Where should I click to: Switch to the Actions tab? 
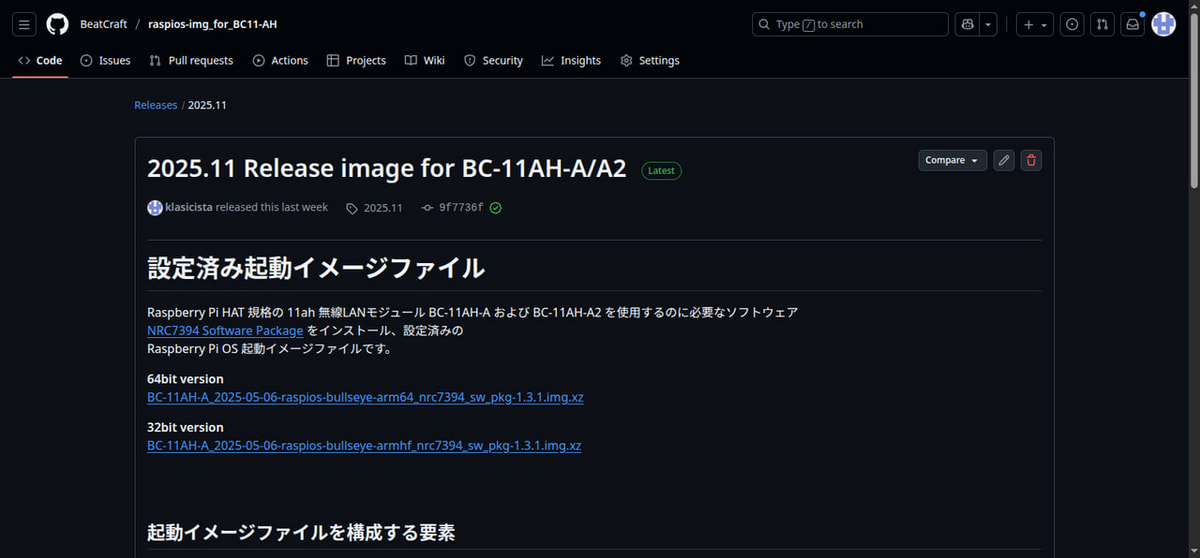pyautogui.click(x=280, y=60)
